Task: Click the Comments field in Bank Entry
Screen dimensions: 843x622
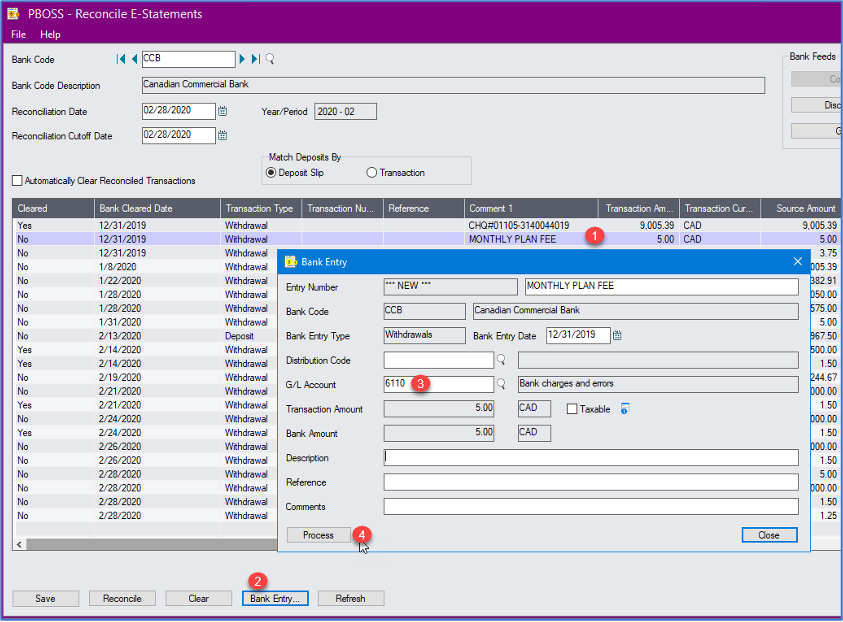Action: coord(591,506)
